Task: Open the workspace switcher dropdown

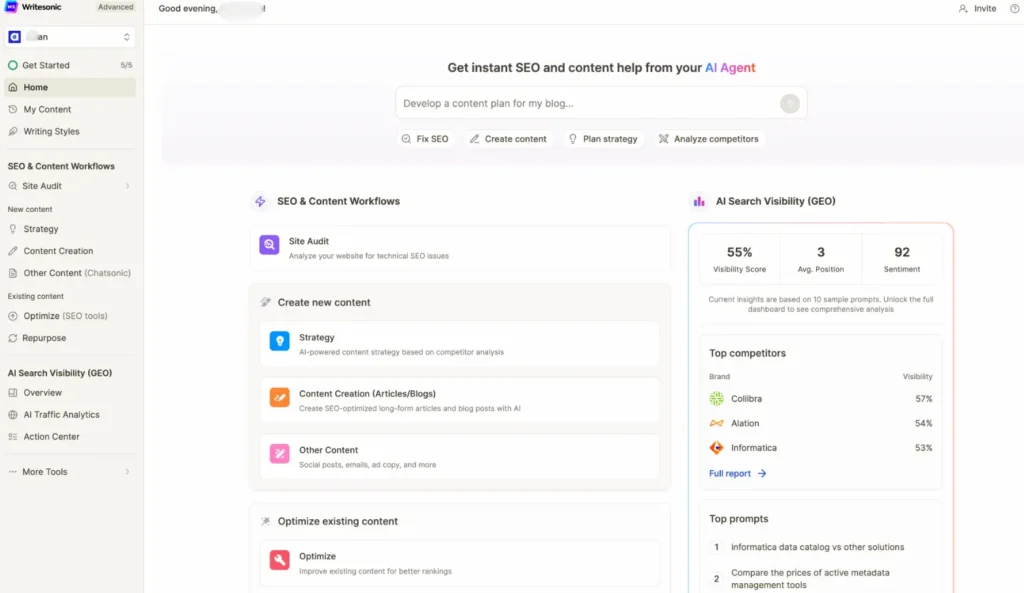Action: click(x=70, y=37)
